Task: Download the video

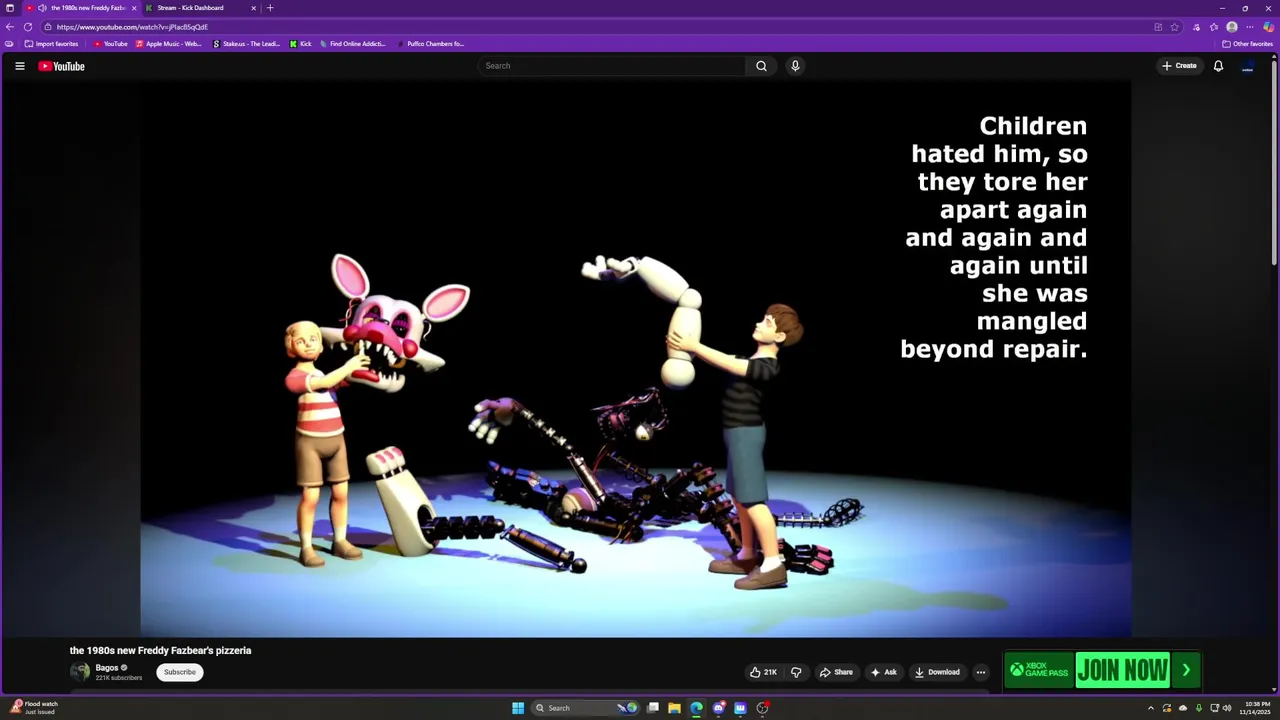Action: click(937, 672)
